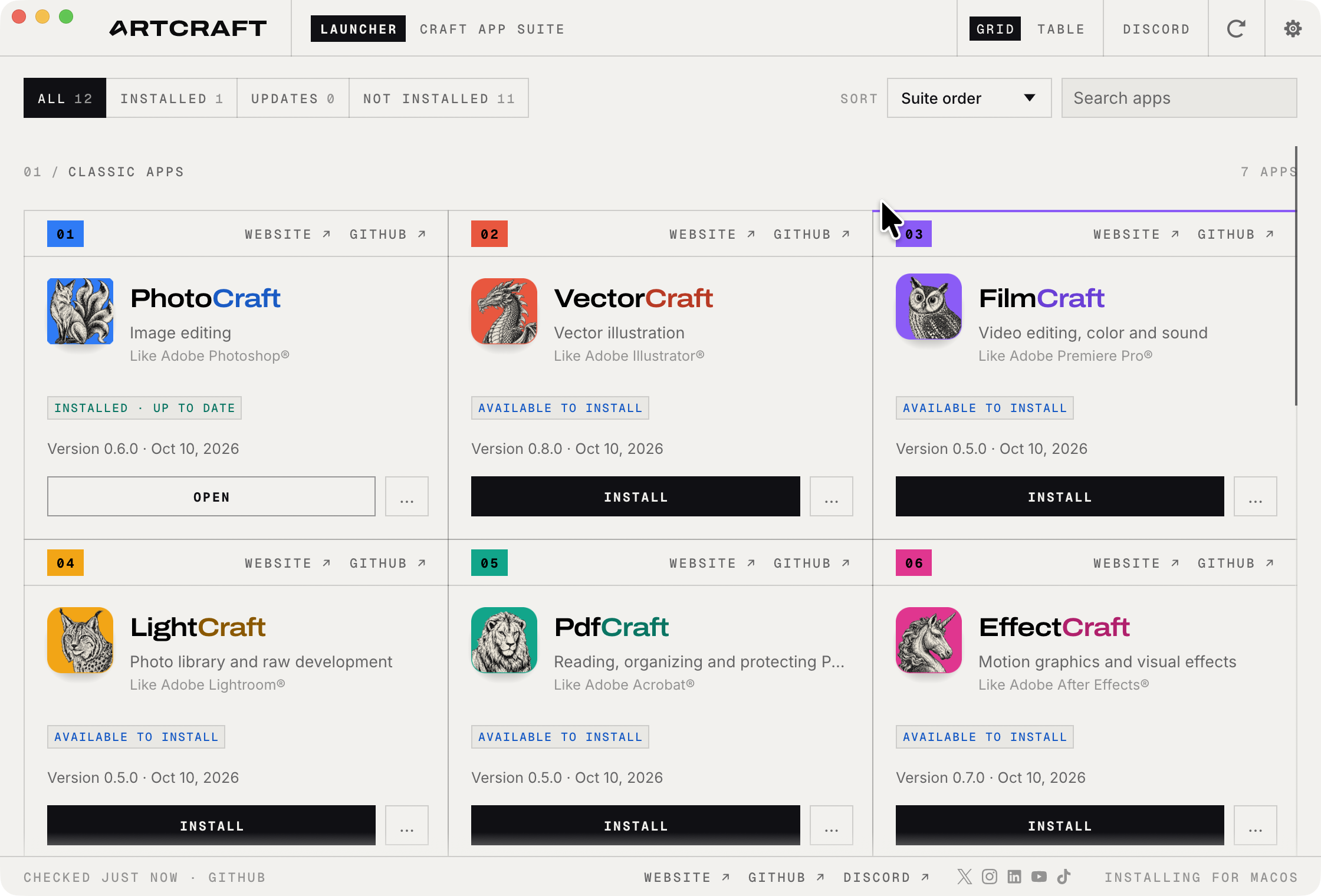The height and width of the screenshot is (896, 1321).
Task: Filter by Installed 1 tab
Action: pos(172,98)
